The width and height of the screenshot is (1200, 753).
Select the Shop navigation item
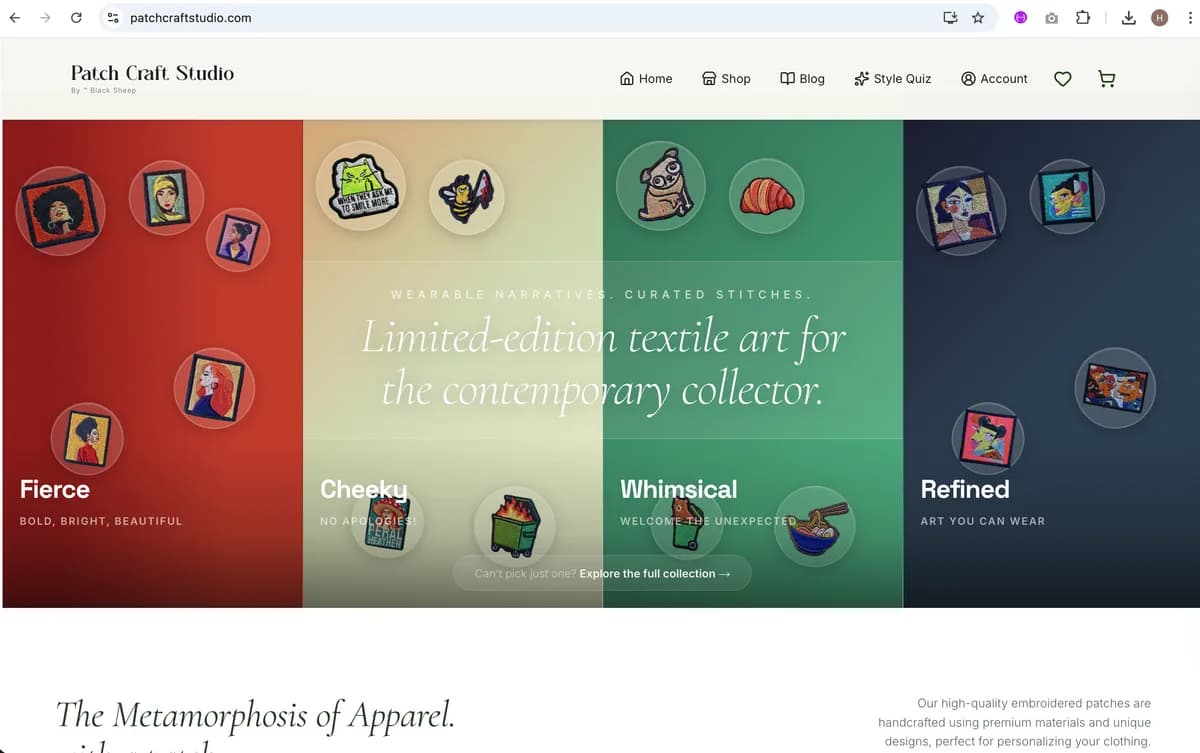pos(736,78)
